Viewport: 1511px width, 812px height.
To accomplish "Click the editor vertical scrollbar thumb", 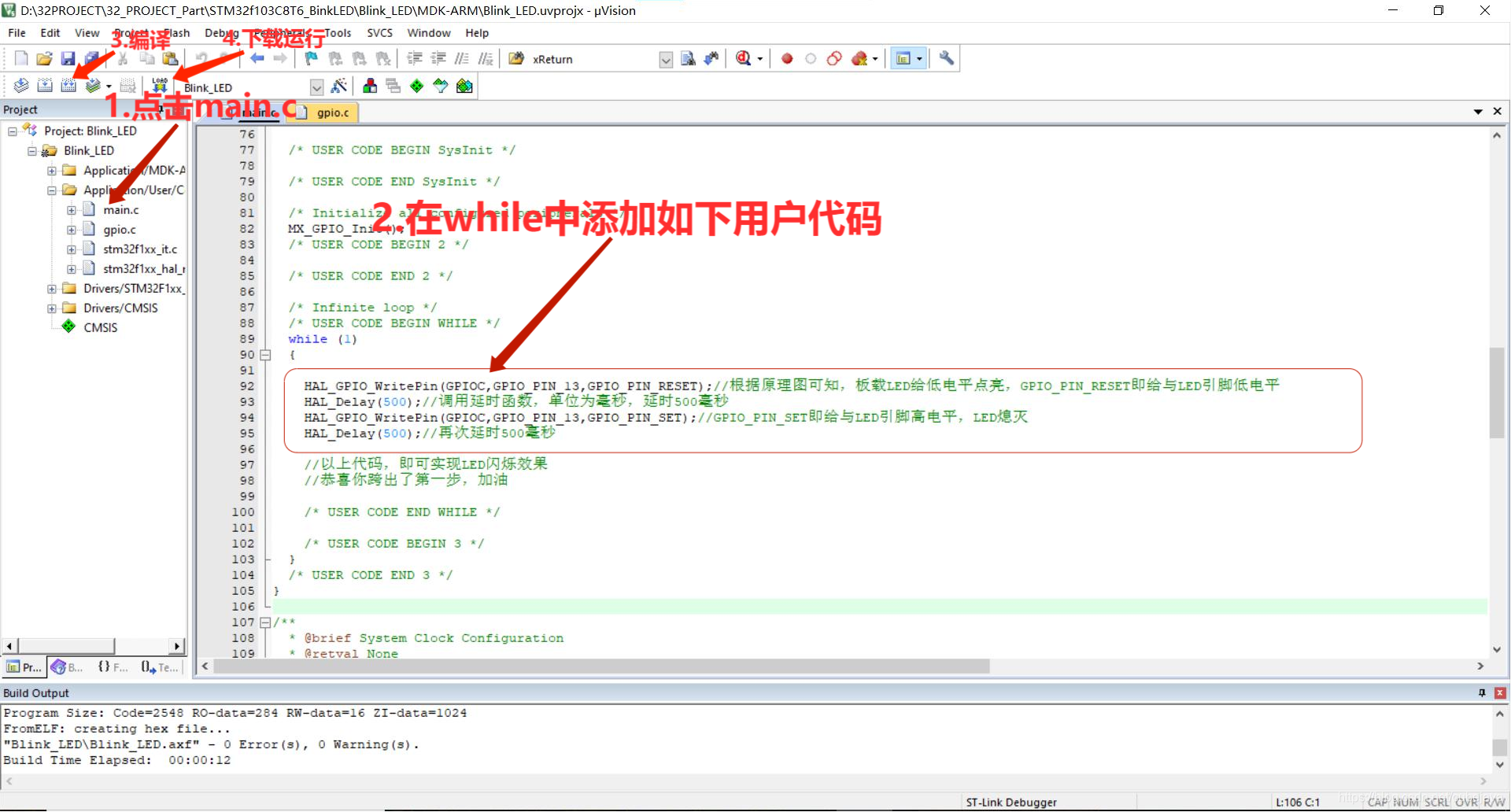I will (1497, 393).
